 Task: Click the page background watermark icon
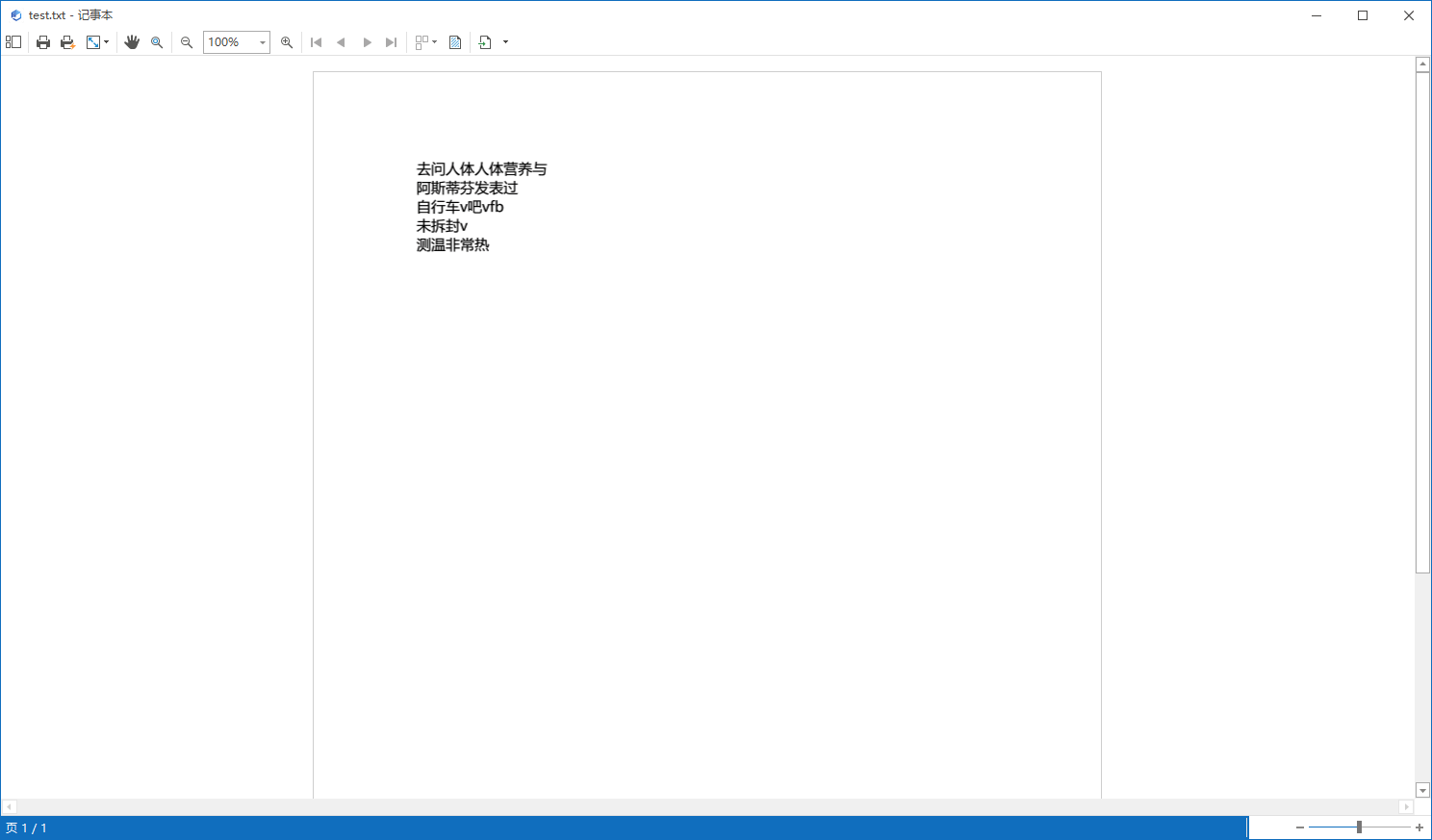456,42
